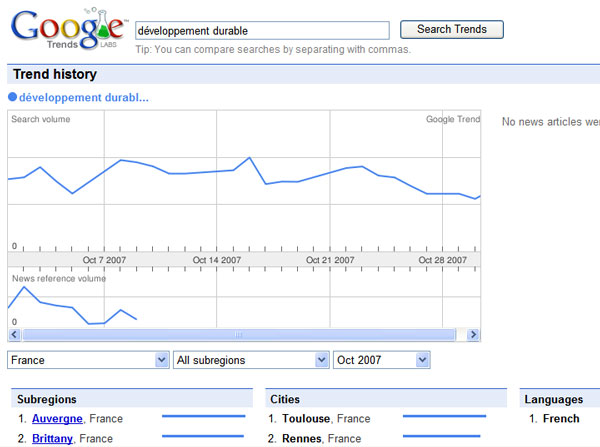Click the search volume peak near Oct 16

249,158
